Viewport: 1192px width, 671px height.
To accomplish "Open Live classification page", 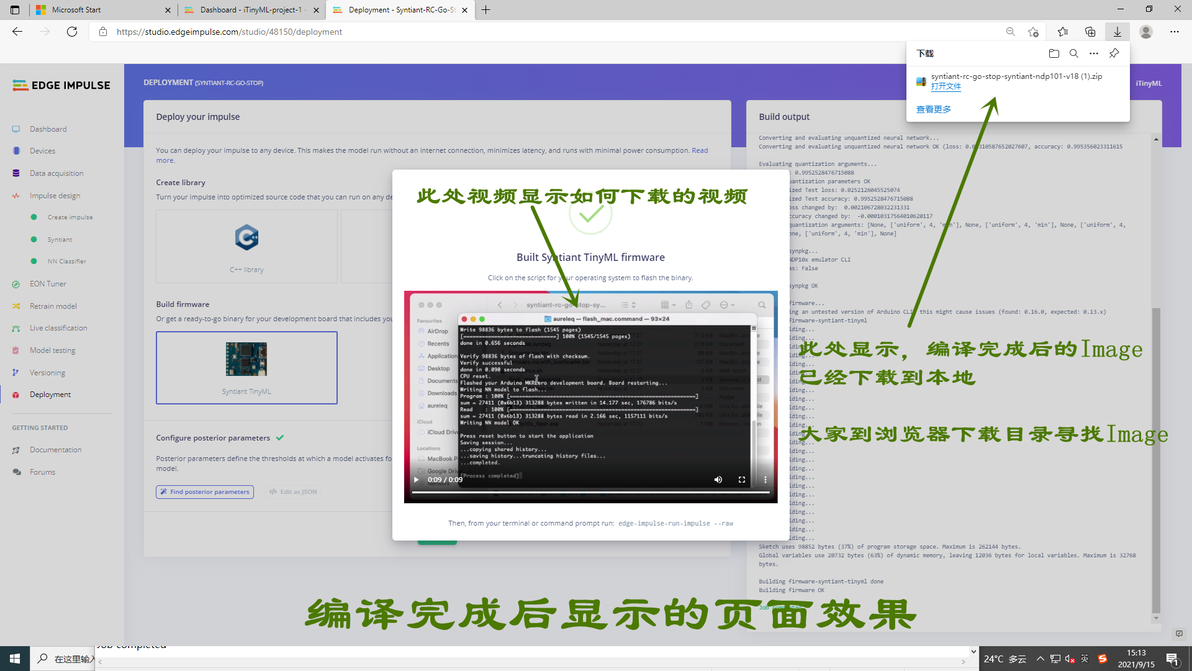I will pyautogui.click(x=59, y=328).
